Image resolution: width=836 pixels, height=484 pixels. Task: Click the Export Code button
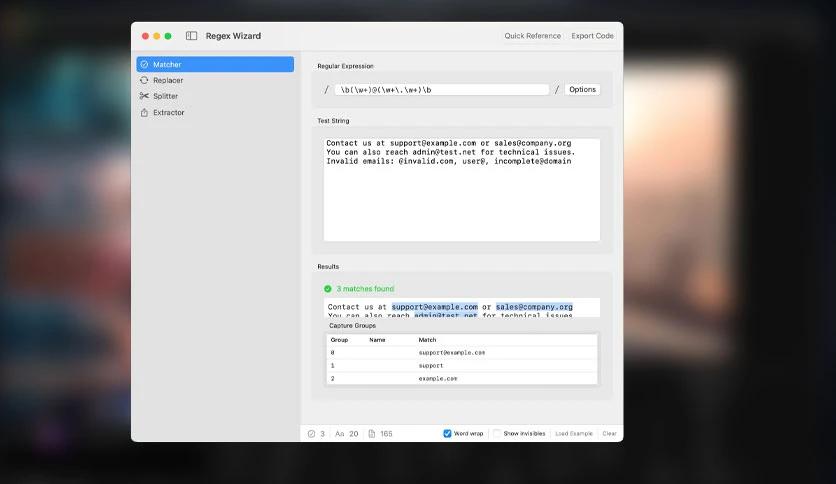(x=592, y=36)
